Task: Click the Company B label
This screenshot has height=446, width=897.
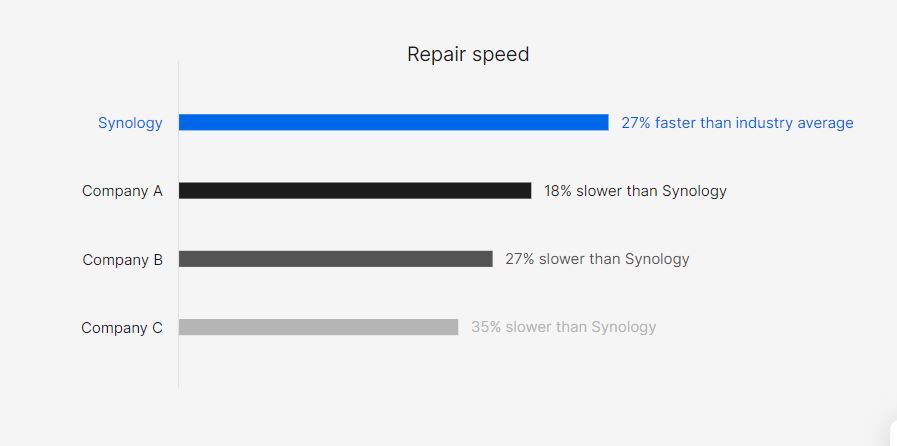Action: [122, 260]
